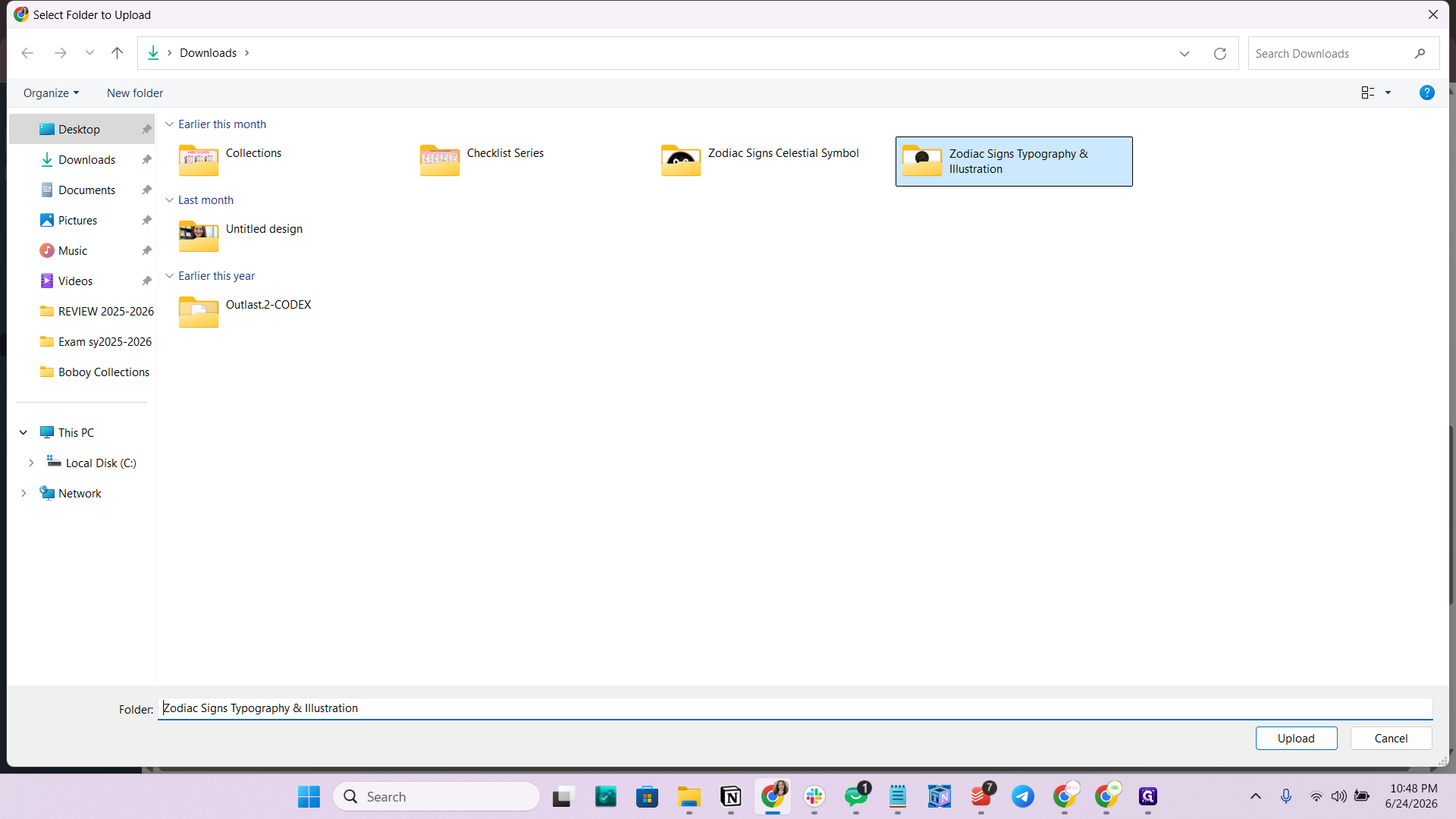Viewport: 1456px width, 819px height.
Task: Open the view options dropdown arrow
Action: [x=1389, y=93]
